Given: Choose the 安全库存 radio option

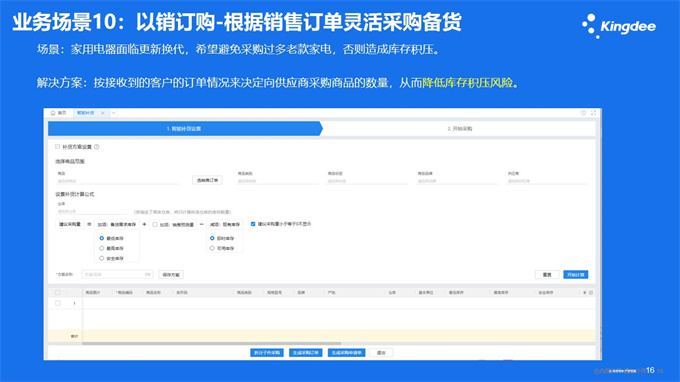Looking at the screenshot, I should pyautogui.click(x=101, y=258).
